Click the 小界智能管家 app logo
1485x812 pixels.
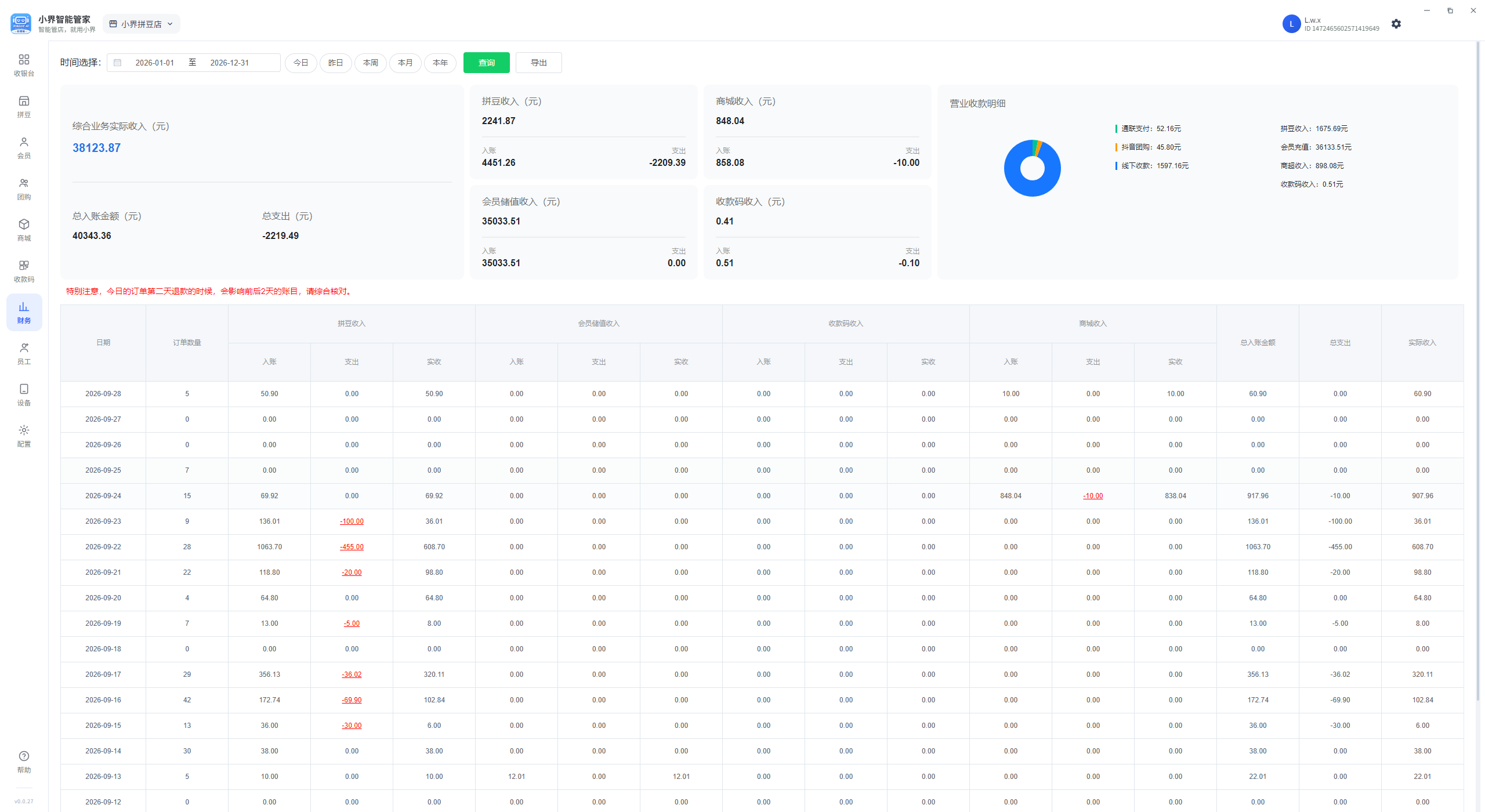[21, 24]
